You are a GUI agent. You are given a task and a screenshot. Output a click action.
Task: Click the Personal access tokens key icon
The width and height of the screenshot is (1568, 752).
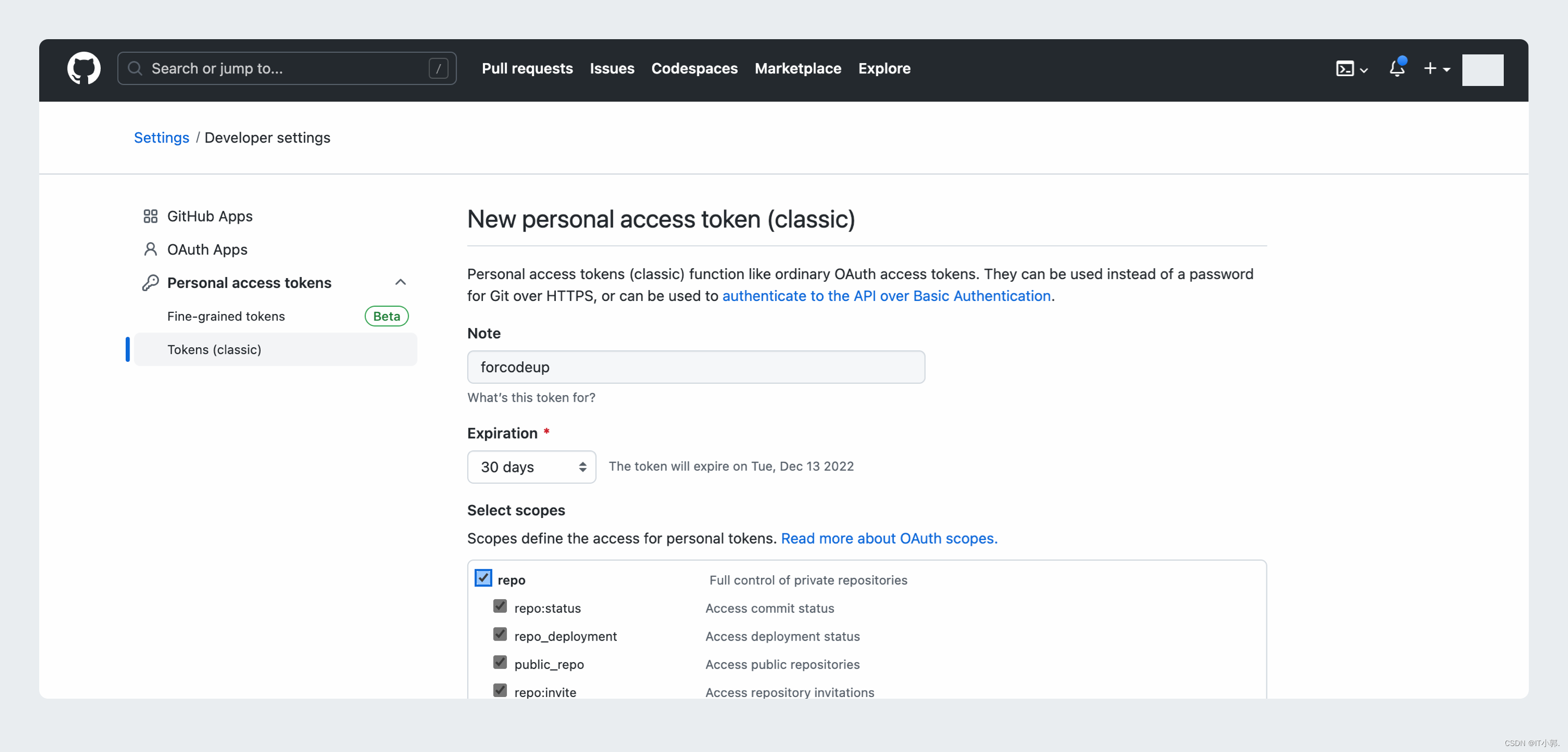149,283
